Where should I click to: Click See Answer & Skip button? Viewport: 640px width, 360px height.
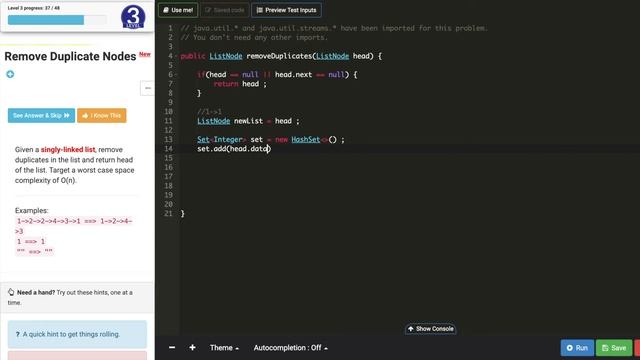tap(41, 116)
